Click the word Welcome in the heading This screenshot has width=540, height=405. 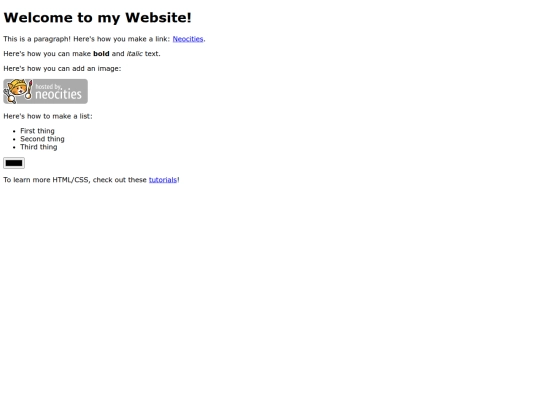[38, 18]
